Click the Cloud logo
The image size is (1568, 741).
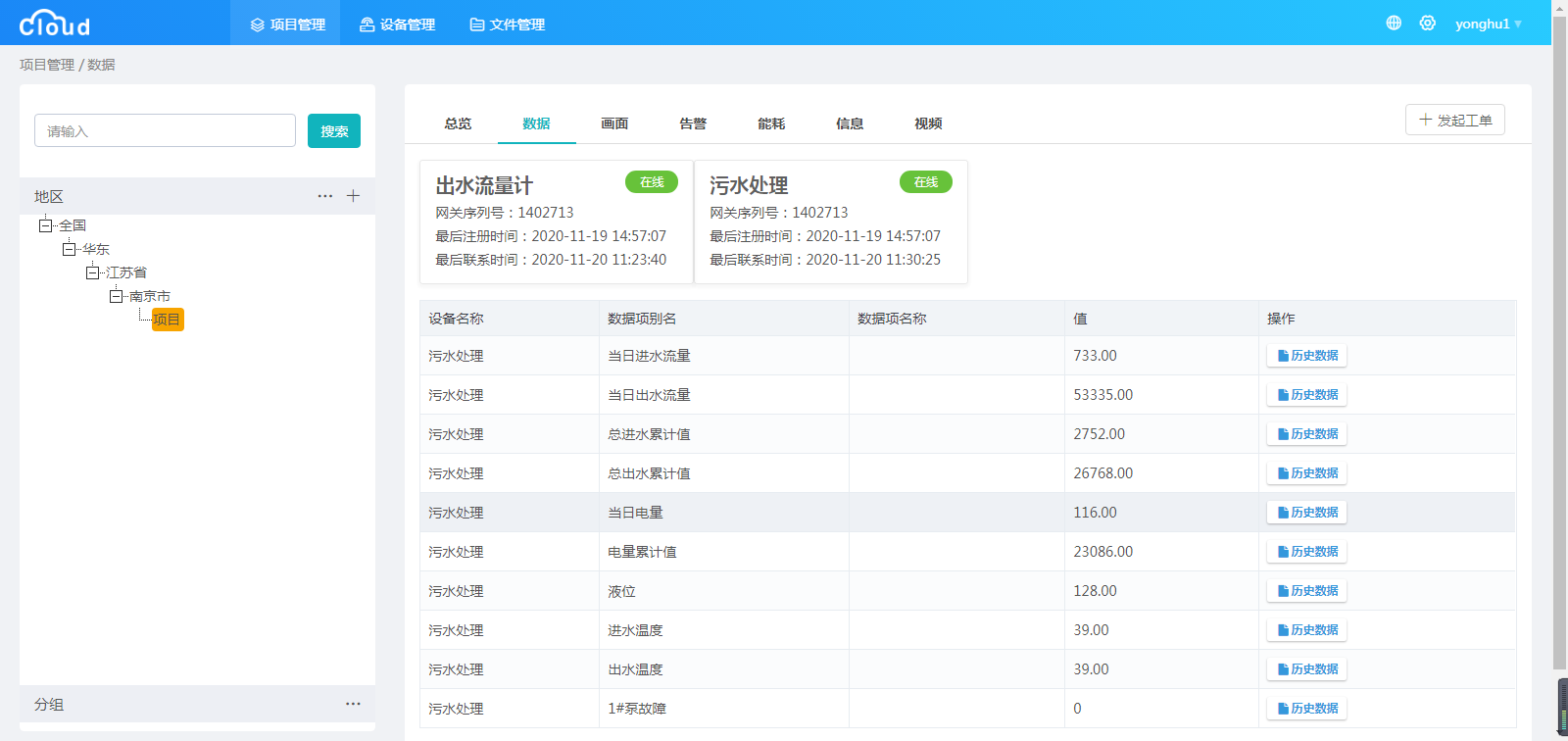tap(55, 23)
